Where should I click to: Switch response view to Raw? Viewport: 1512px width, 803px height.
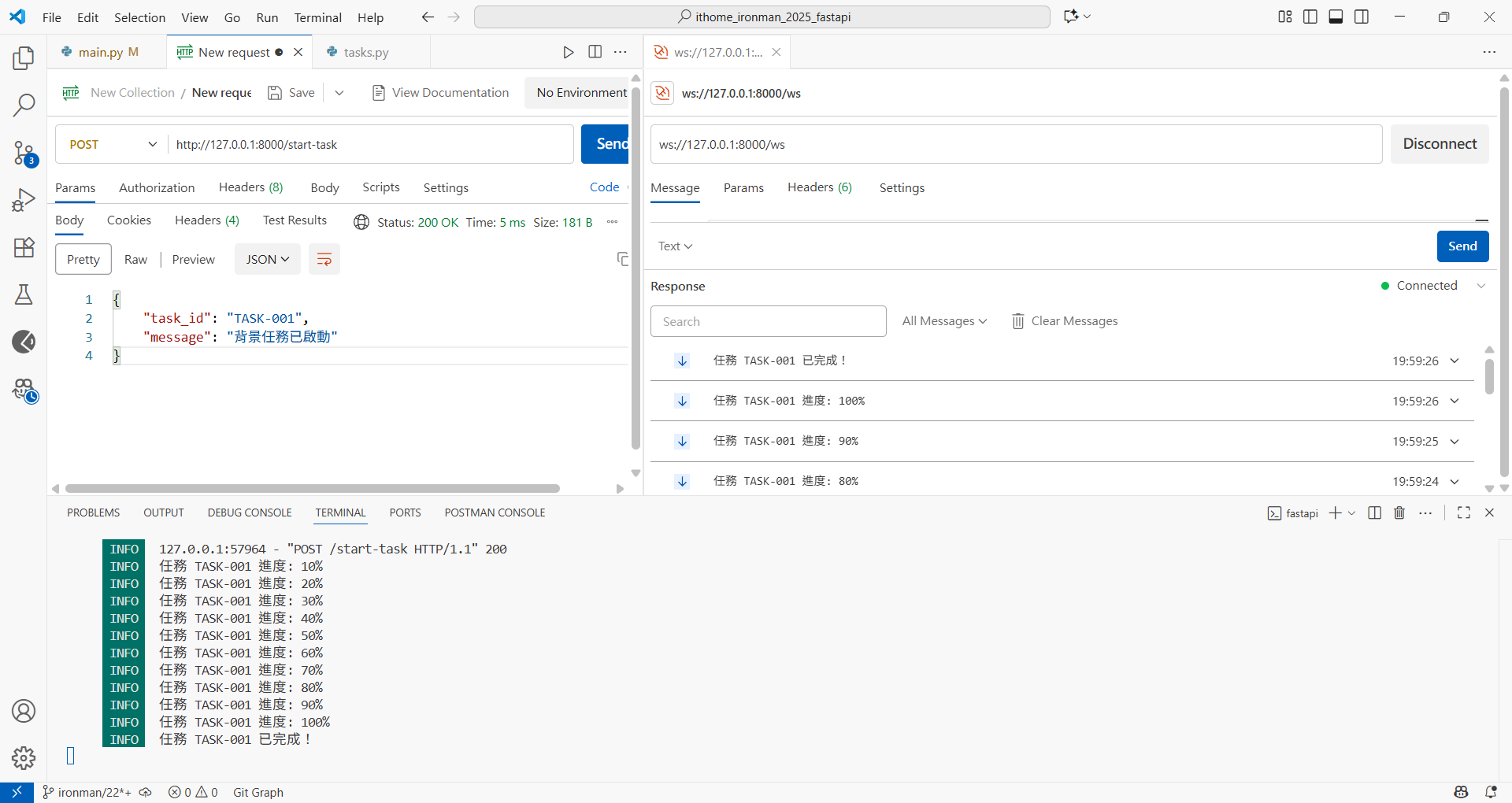[x=135, y=260]
